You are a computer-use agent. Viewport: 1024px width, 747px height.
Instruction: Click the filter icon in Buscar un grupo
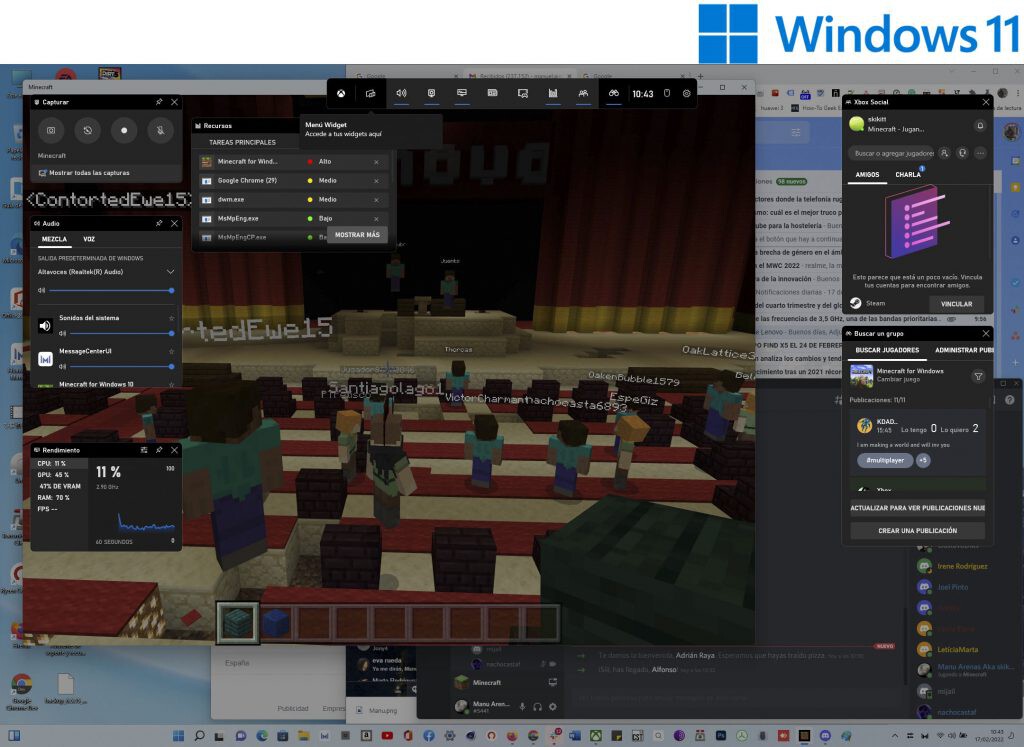click(979, 376)
